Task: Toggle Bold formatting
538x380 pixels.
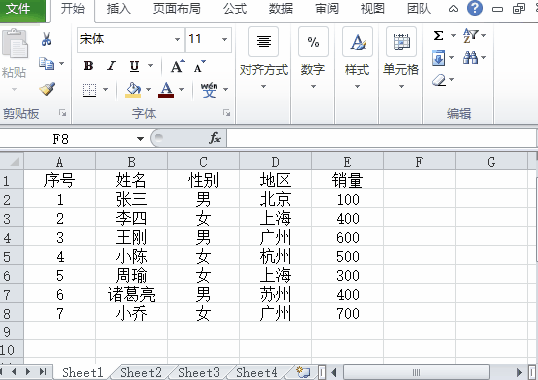Action: [89, 66]
